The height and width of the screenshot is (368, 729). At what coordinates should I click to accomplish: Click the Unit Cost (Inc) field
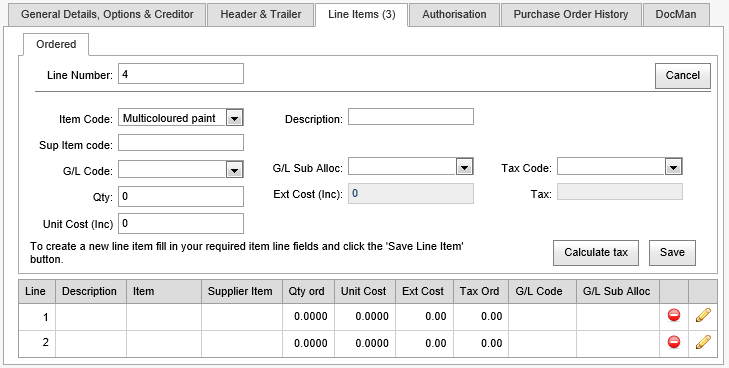[181, 223]
